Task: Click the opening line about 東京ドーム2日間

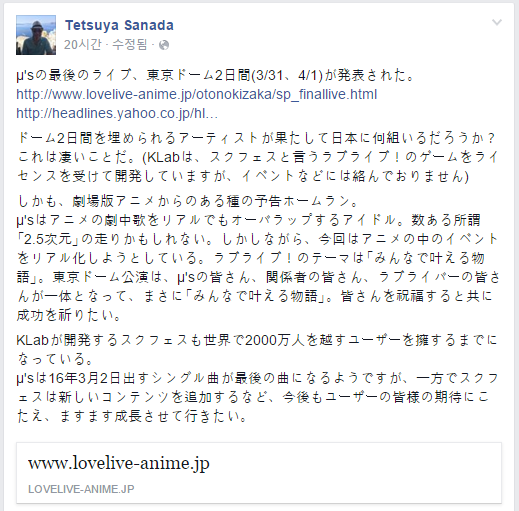Action: pyautogui.click(x=215, y=75)
